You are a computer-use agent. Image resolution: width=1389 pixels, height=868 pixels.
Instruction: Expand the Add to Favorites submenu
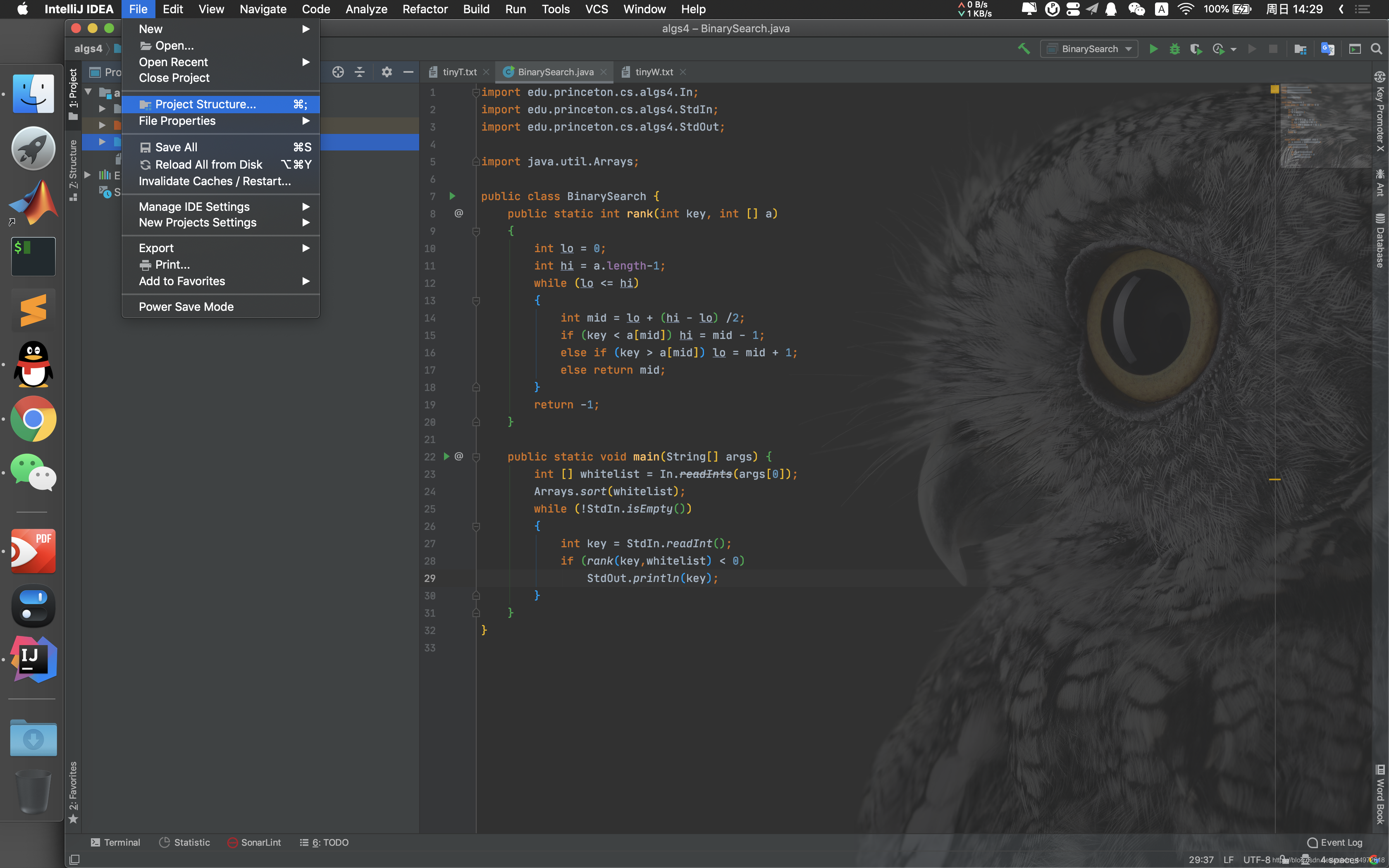point(220,281)
